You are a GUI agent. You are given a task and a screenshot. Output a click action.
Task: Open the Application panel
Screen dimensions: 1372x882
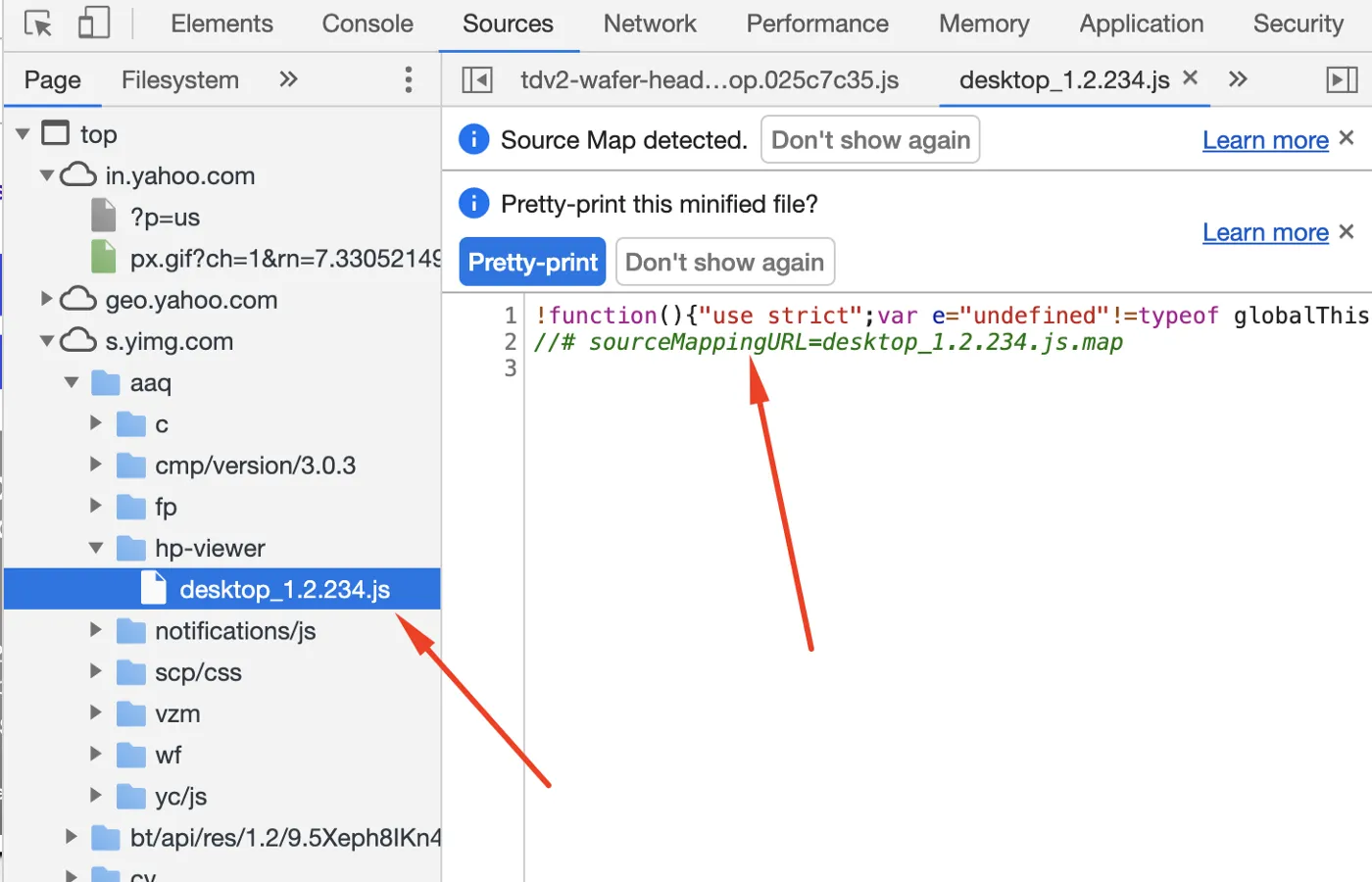[1142, 24]
